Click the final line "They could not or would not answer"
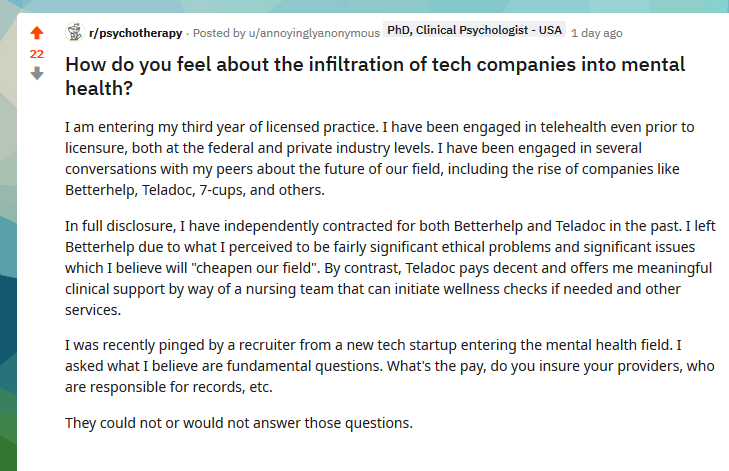The height and width of the screenshot is (471, 729). pyautogui.click(x=239, y=422)
